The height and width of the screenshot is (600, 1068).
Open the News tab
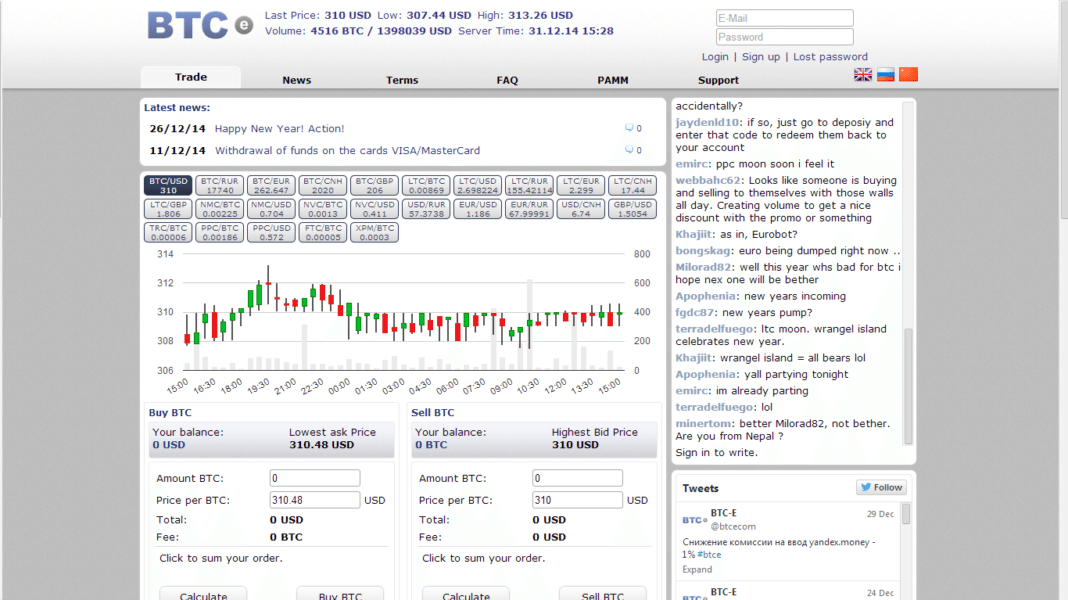pos(296,80)
